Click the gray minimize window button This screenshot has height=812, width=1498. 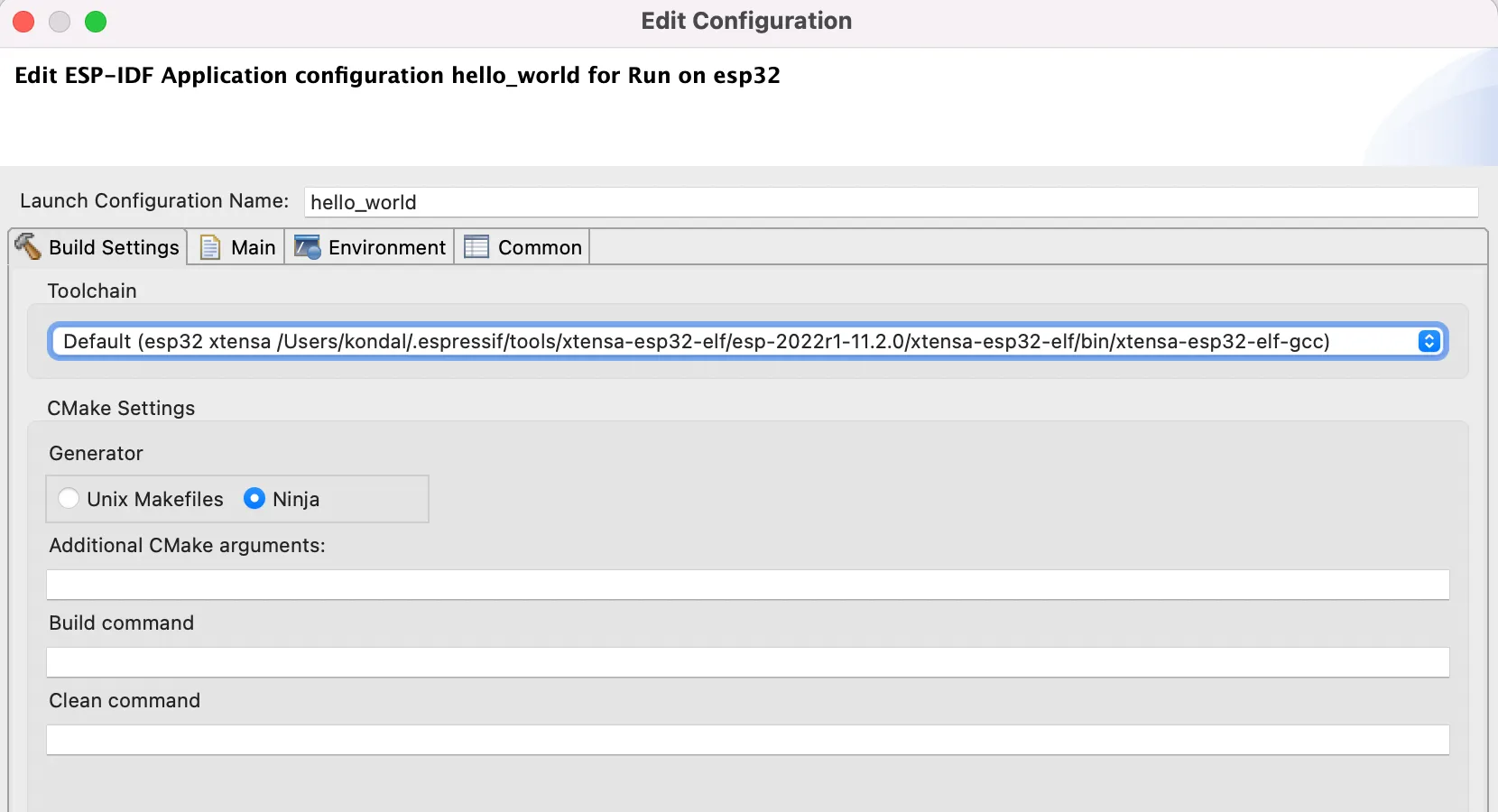pyautogui.click(x=60, y=22)
